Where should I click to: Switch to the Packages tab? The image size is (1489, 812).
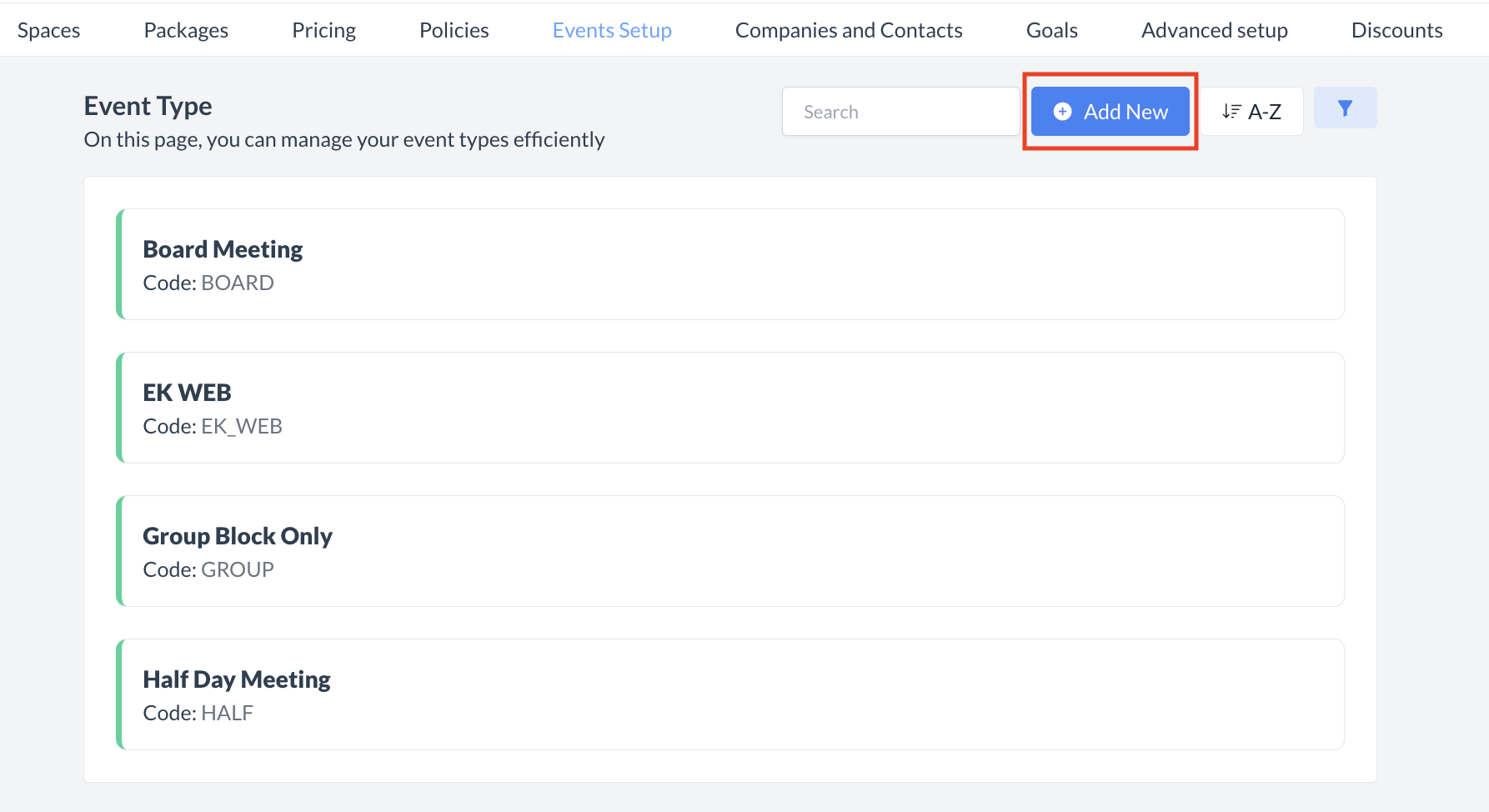tap(186, 29)
